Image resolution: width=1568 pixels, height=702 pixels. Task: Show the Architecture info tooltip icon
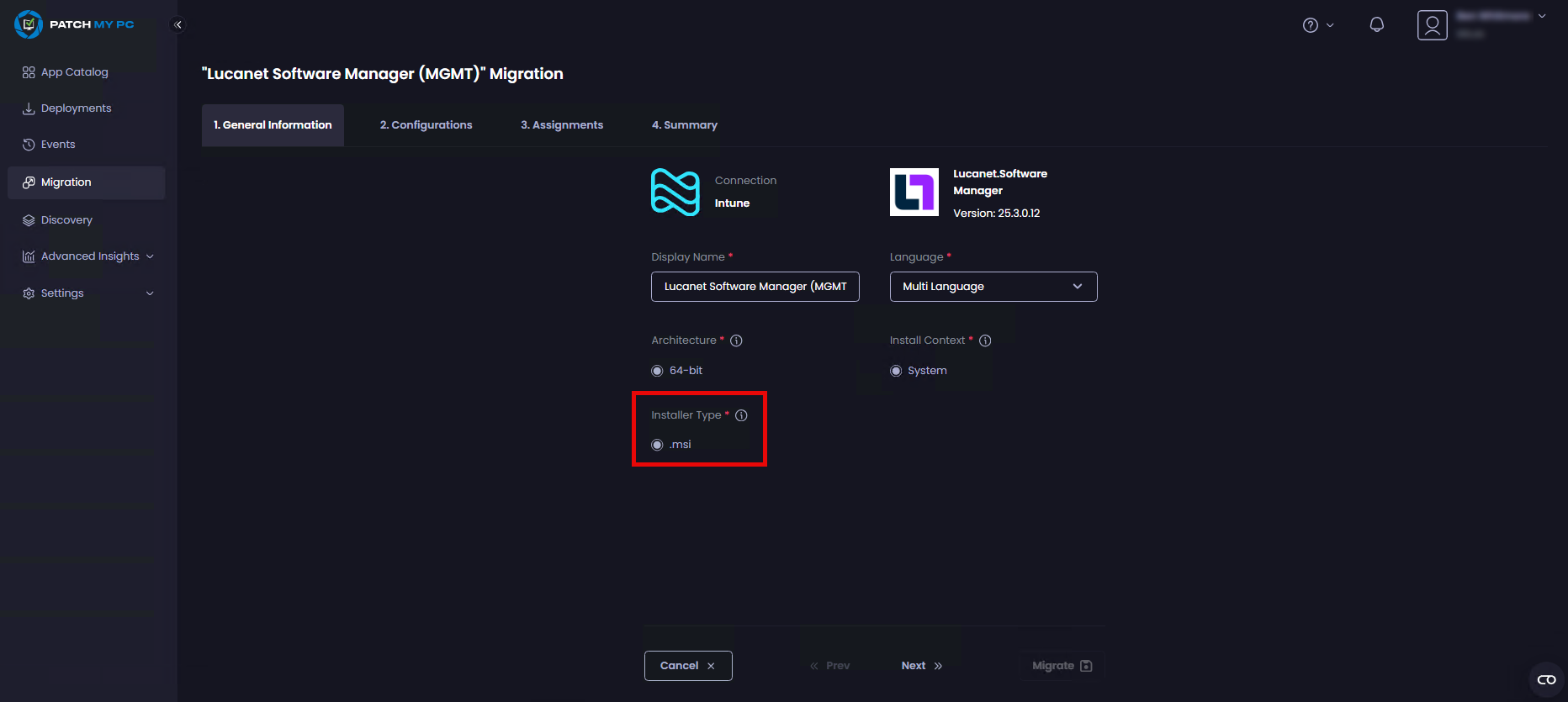pyautogui.click(x=736, y=340)
